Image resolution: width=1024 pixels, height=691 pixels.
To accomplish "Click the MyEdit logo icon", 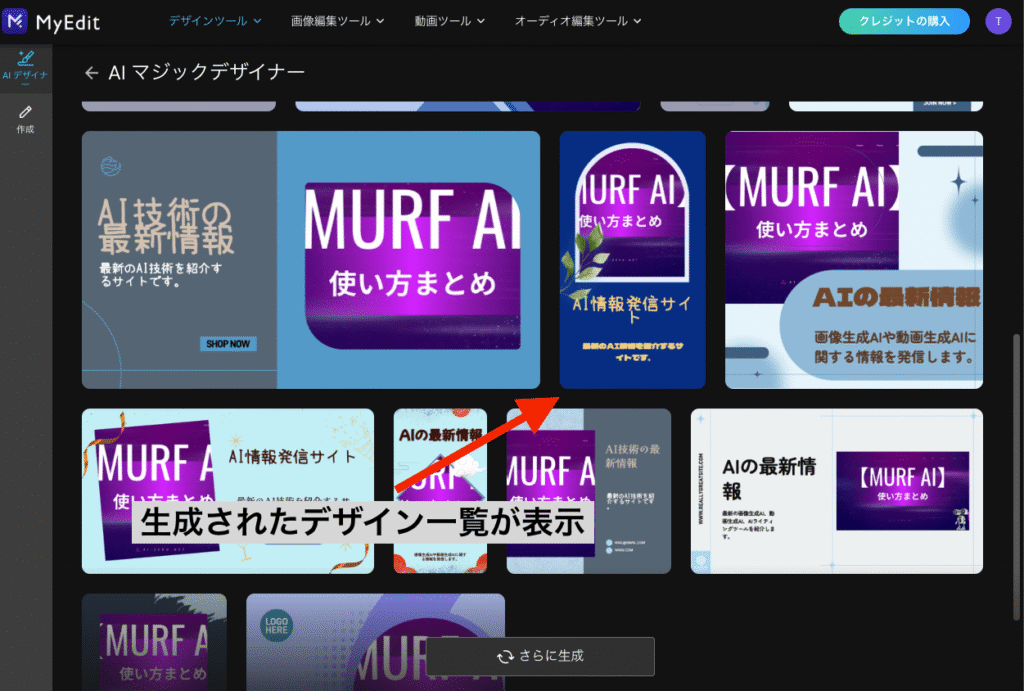I will click(x=15, y=21).
